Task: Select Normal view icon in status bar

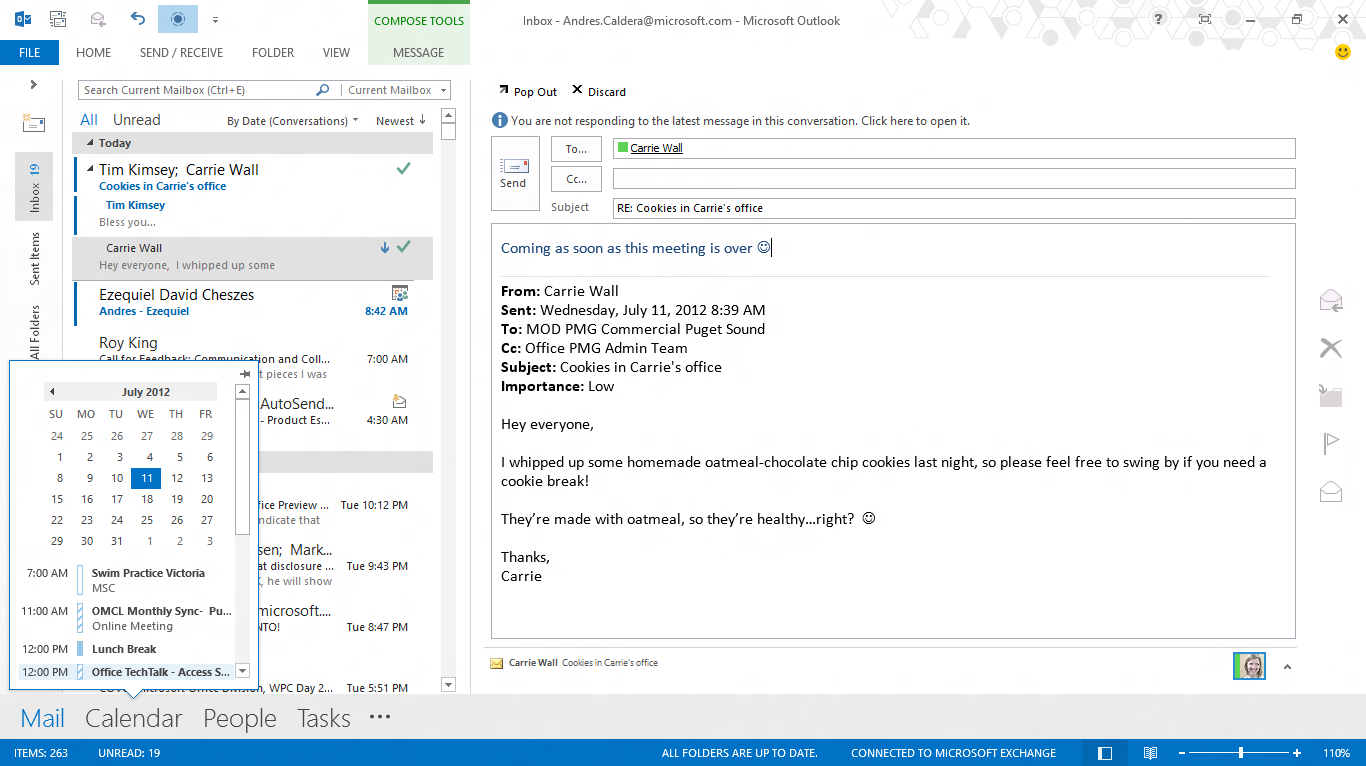Action: click(x=1105, y=753)
